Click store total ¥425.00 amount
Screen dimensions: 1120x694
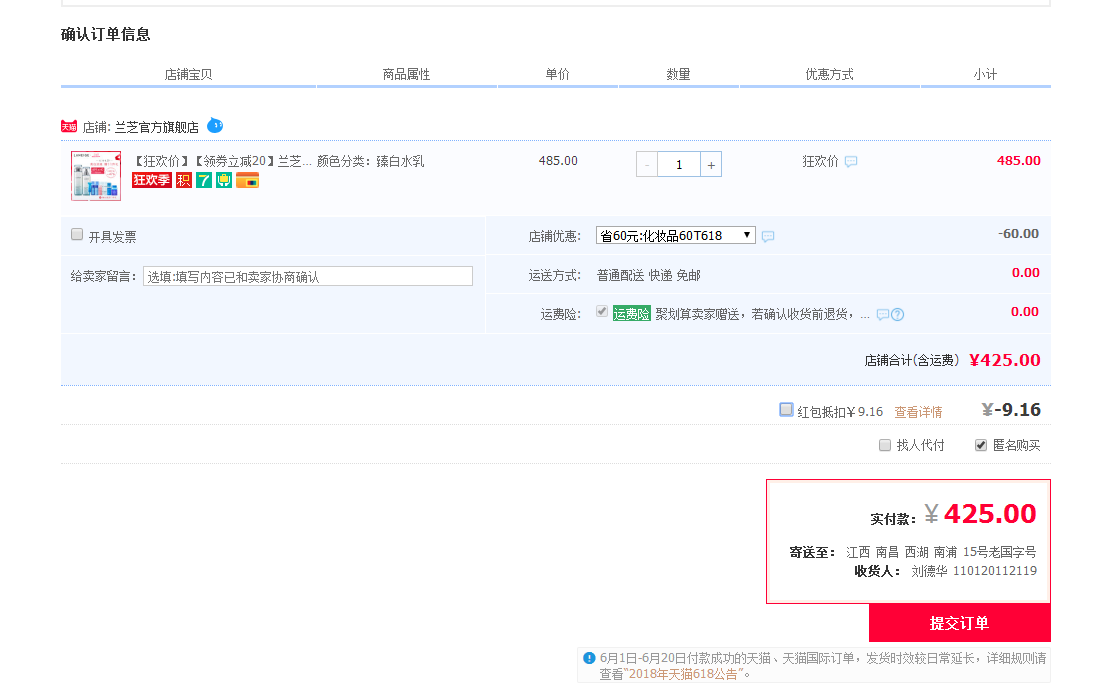pyautogui.click(x=1004, y=360)
